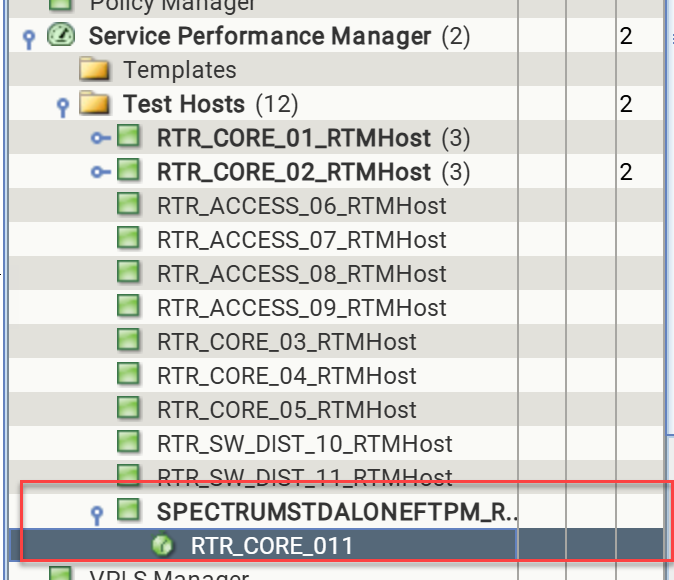Select RTR_CORE_01_RTMHost (3) label

314,138
